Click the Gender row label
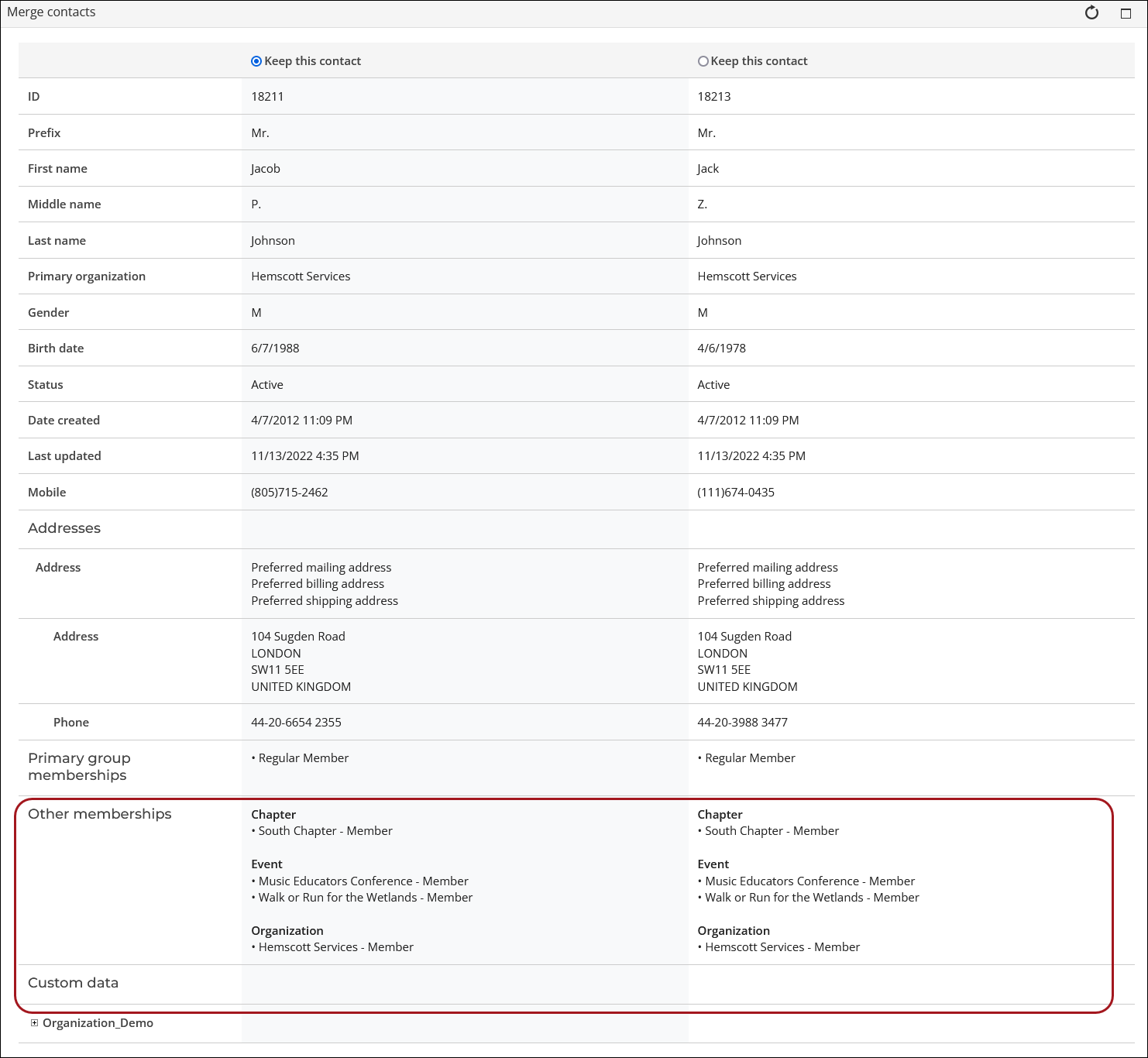This screenshot has width=1148, height=1058. [x=49, y=313]
